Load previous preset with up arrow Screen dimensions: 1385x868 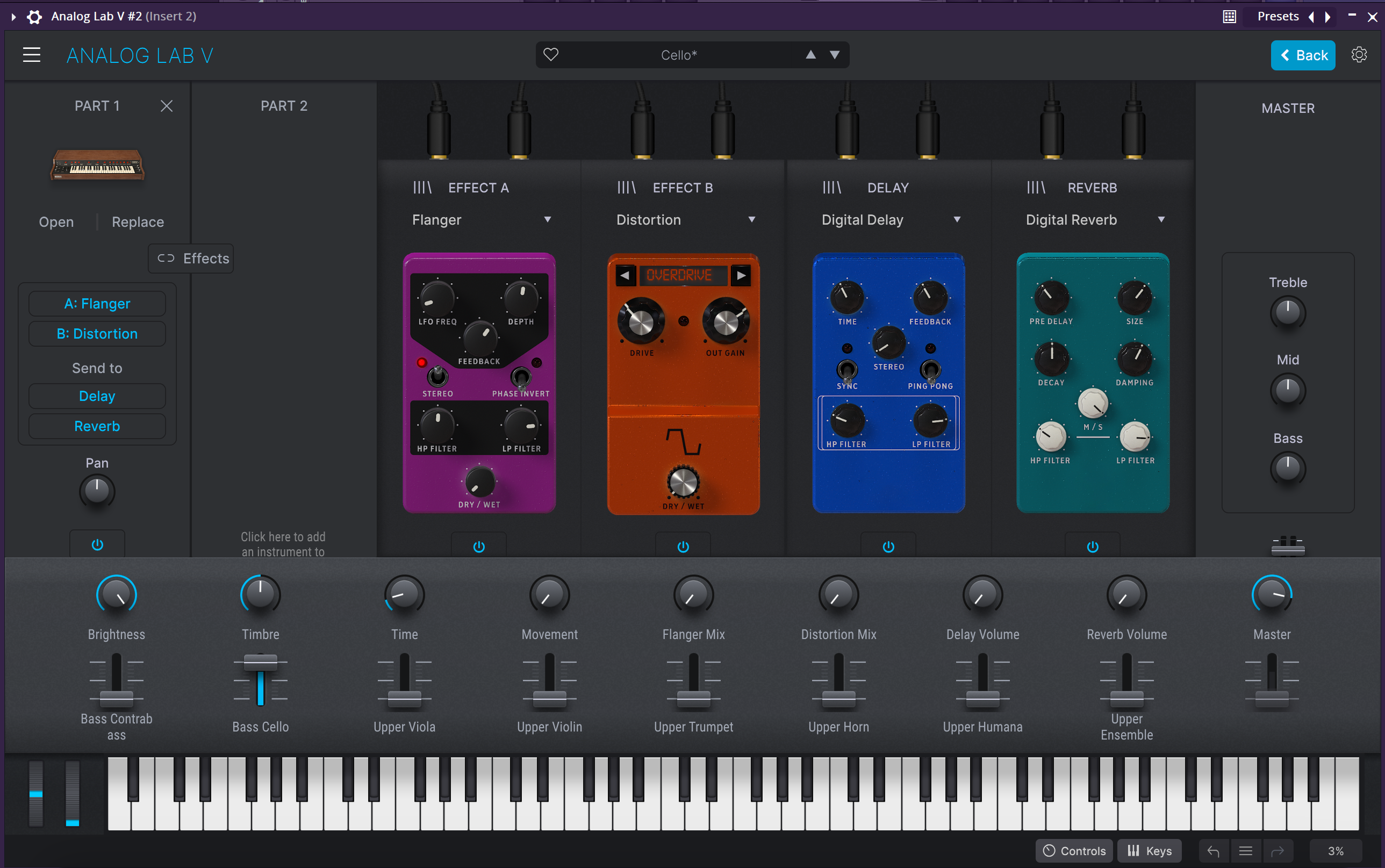(810, 54)
